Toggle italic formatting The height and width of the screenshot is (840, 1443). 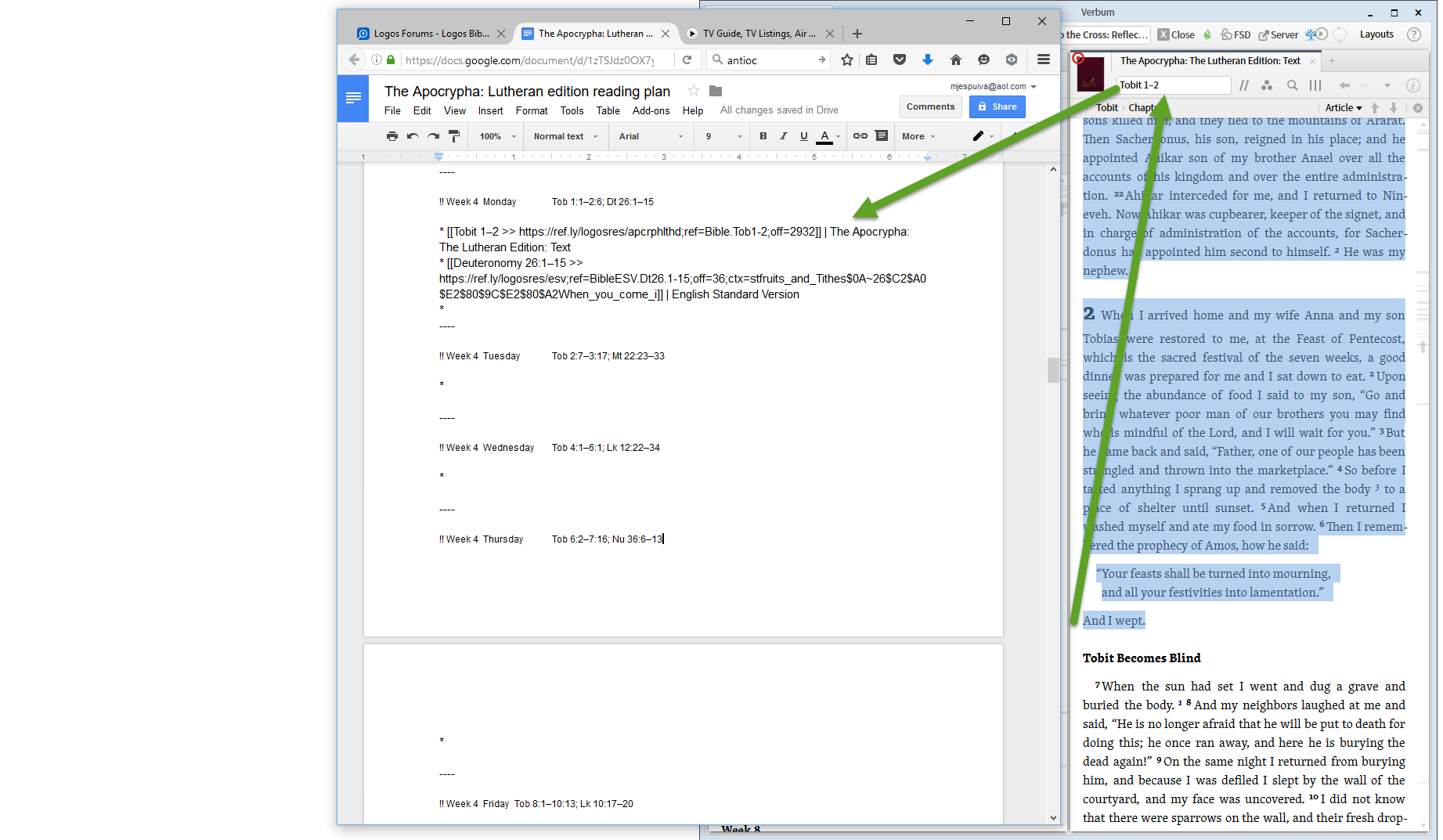coord(784,136)
